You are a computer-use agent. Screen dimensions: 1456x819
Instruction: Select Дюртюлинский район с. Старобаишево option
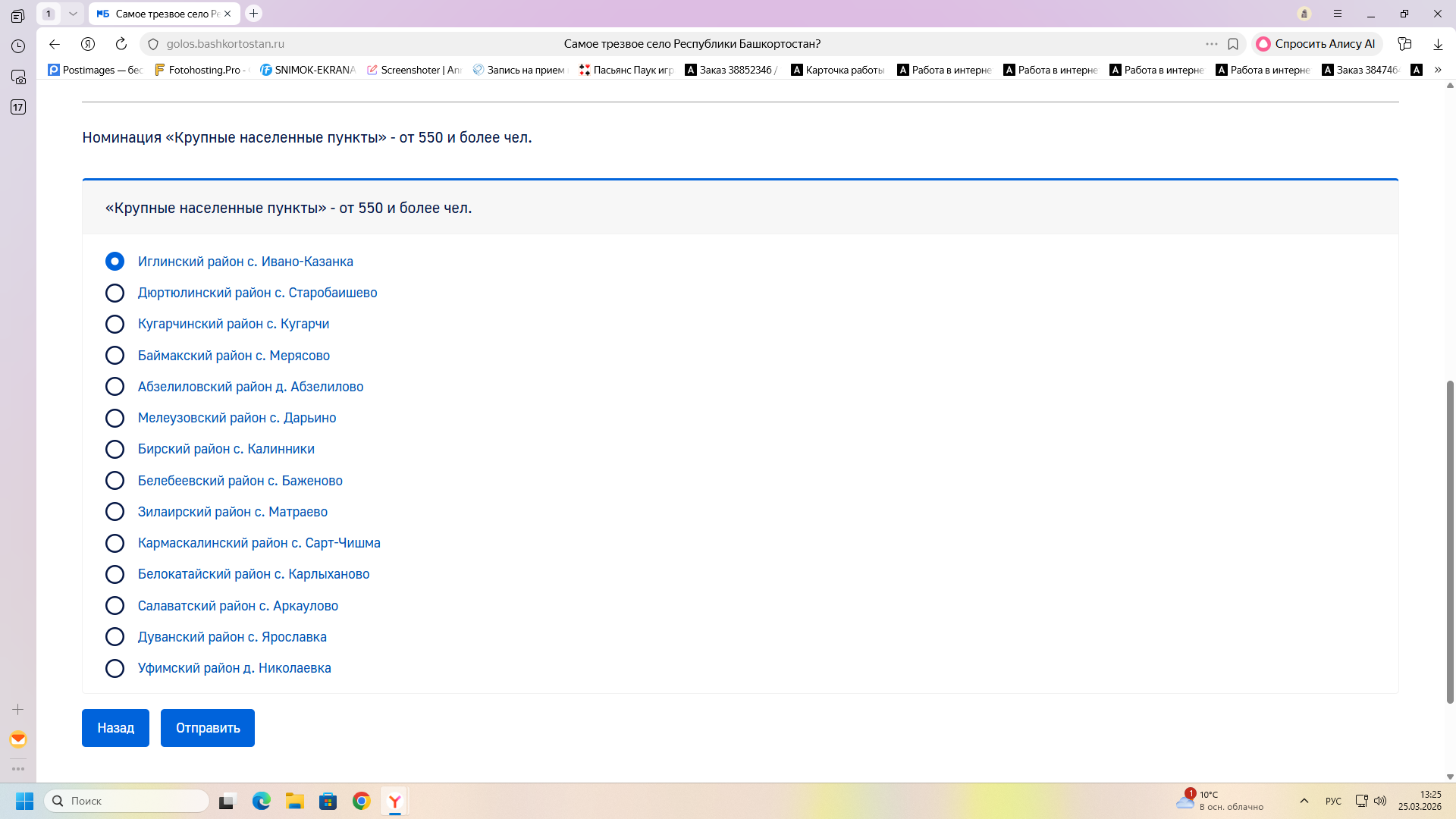pos(115,293)
